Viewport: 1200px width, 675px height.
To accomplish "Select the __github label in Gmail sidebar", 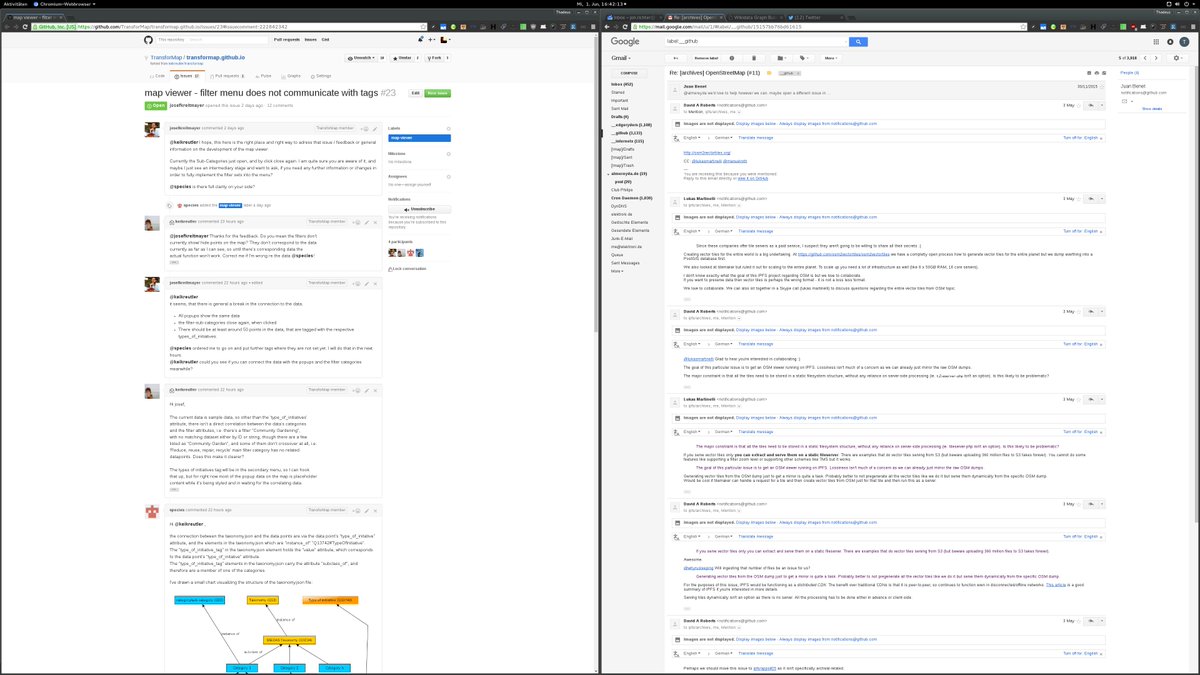I will (626, 133).
